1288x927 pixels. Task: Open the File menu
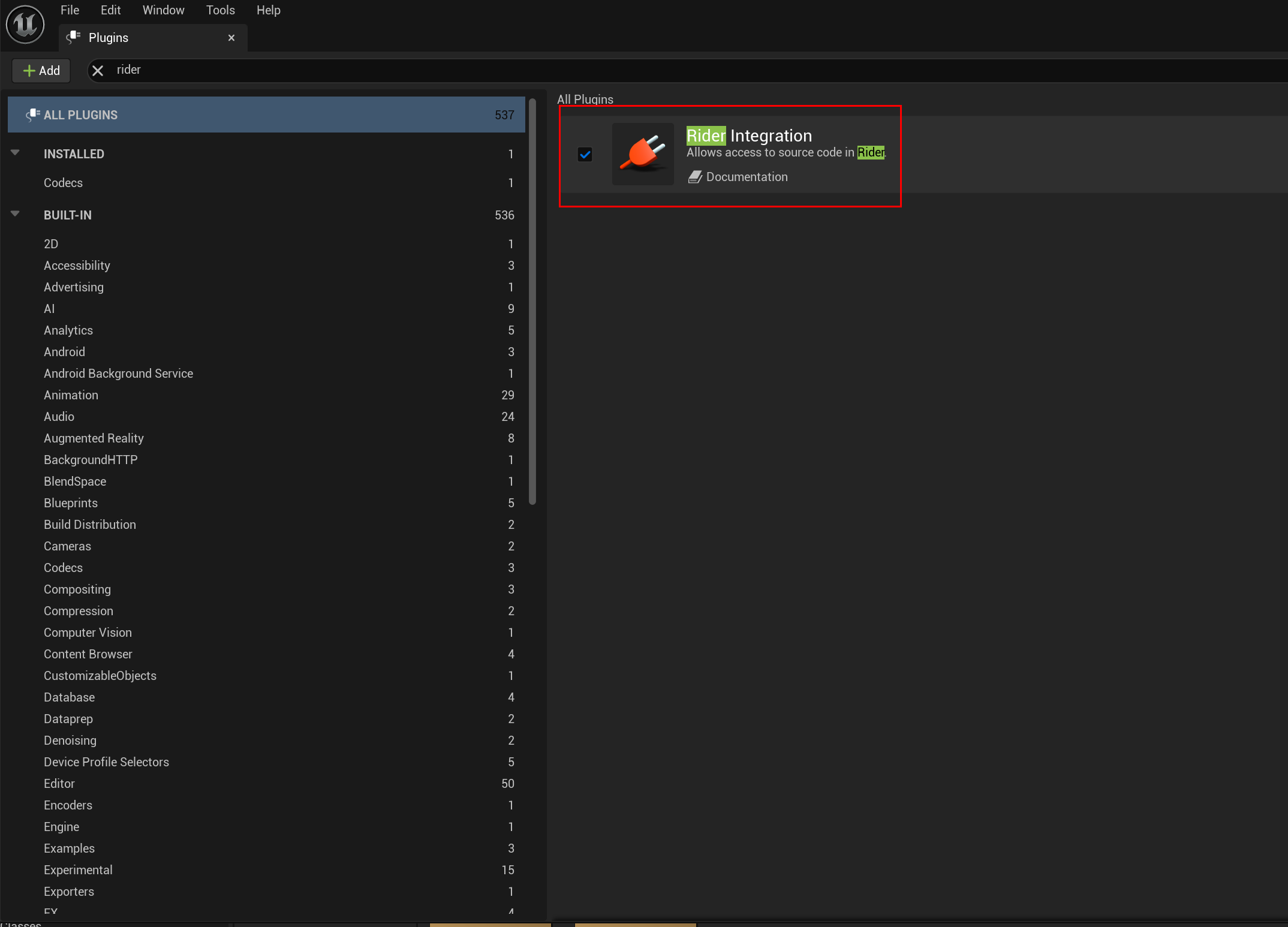70,10
